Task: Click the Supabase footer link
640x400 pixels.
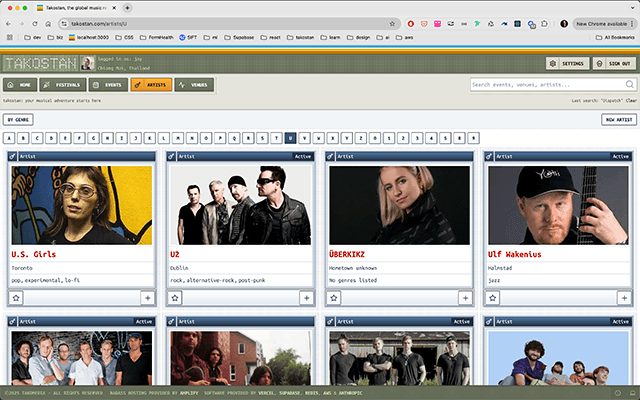Action: (290, 393)
